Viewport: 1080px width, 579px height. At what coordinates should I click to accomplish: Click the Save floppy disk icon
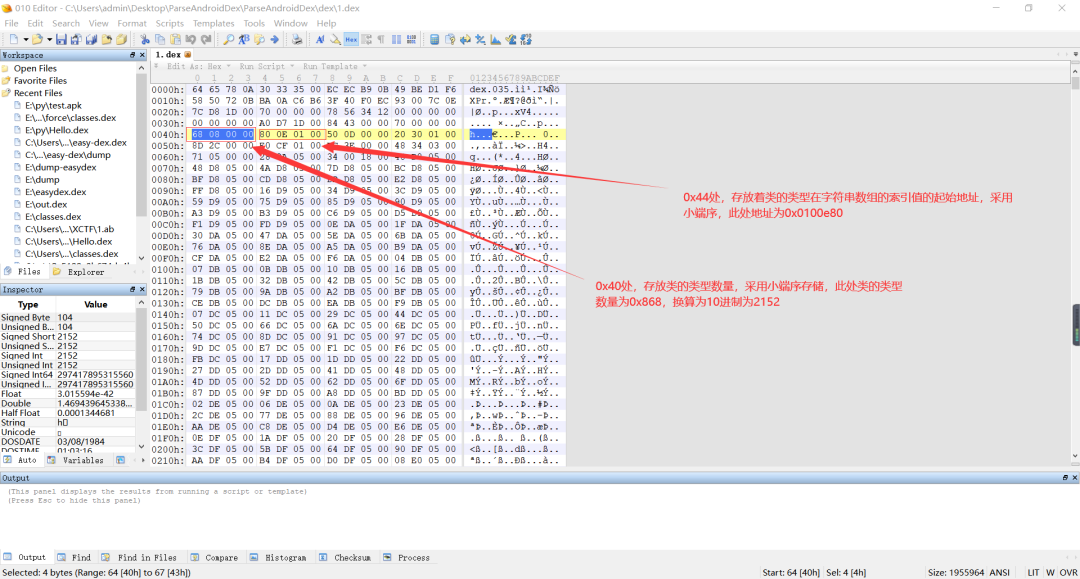pyautogui.click(x=61, y=39)
